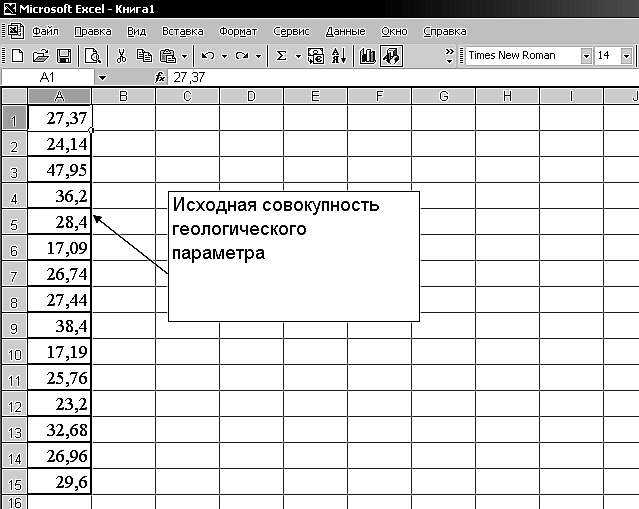Select cell containing 32,68
This screenshot has height=509, width=639.
[59, 430]
